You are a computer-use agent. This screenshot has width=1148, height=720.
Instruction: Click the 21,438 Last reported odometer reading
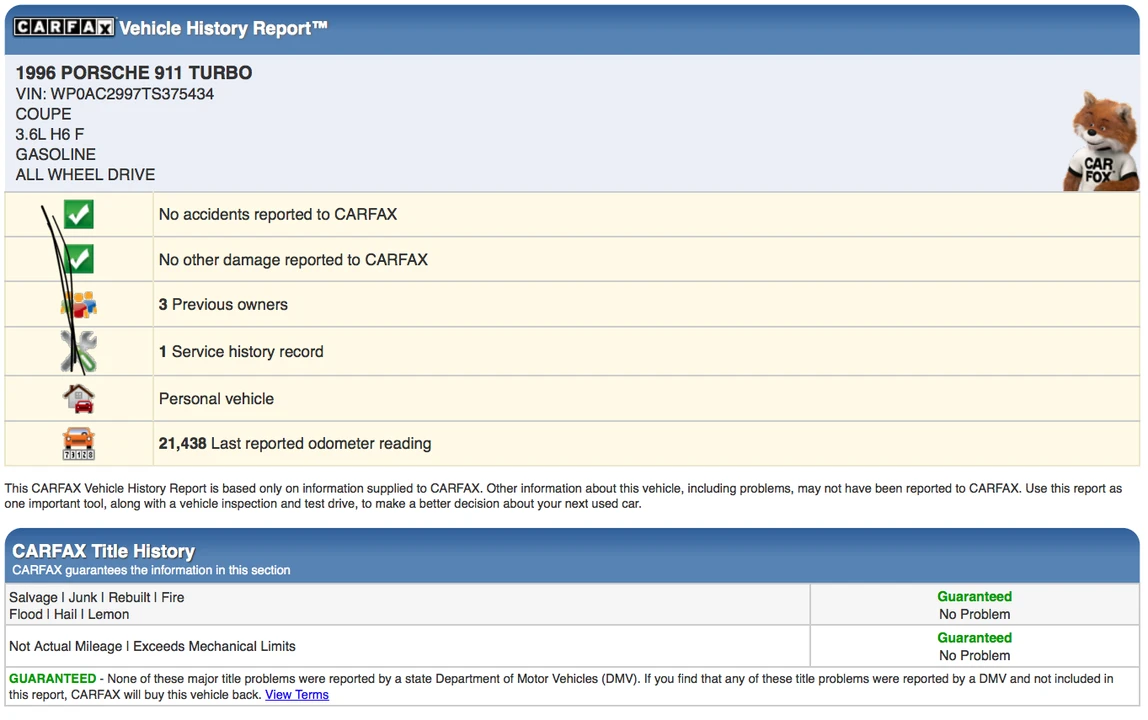click(295, 443)
